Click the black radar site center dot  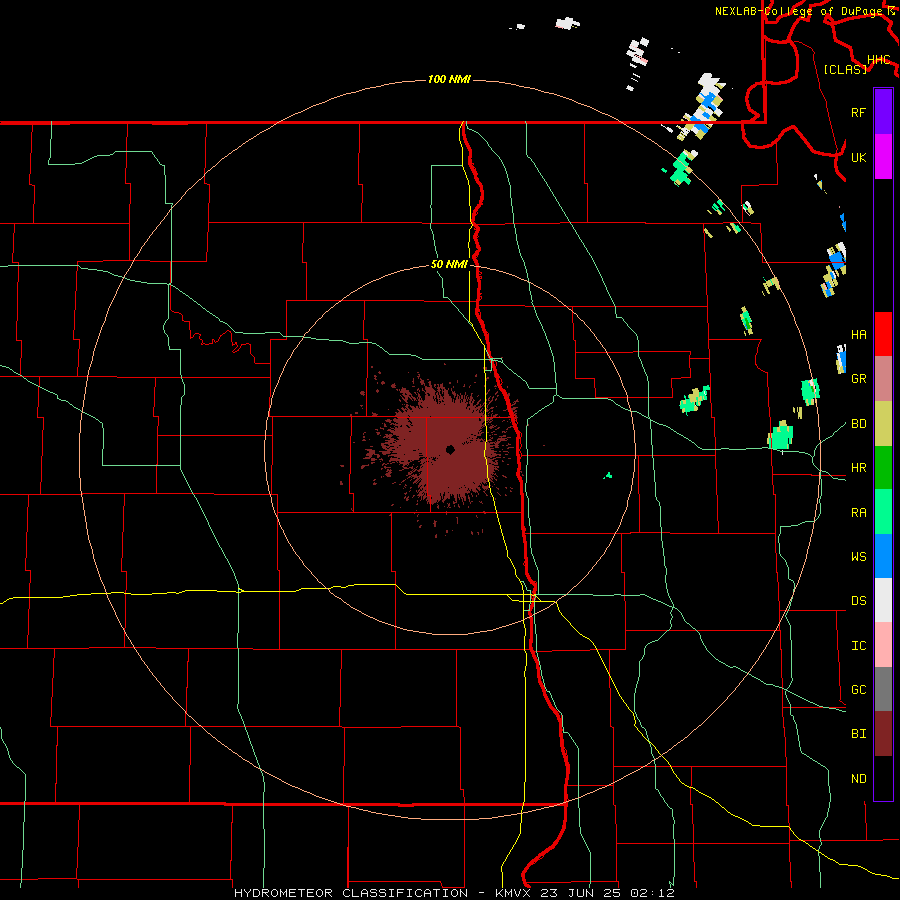pos(451,449)
